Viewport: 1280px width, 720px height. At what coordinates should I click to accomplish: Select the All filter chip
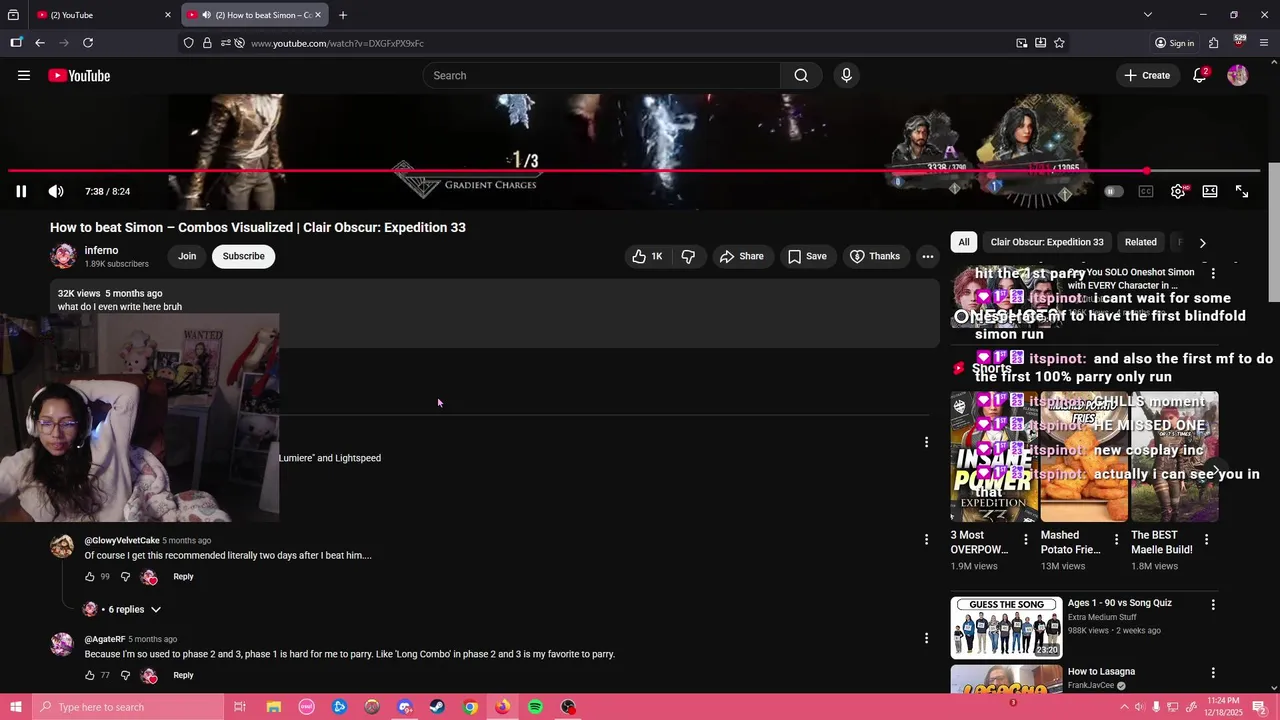(964, 242)
